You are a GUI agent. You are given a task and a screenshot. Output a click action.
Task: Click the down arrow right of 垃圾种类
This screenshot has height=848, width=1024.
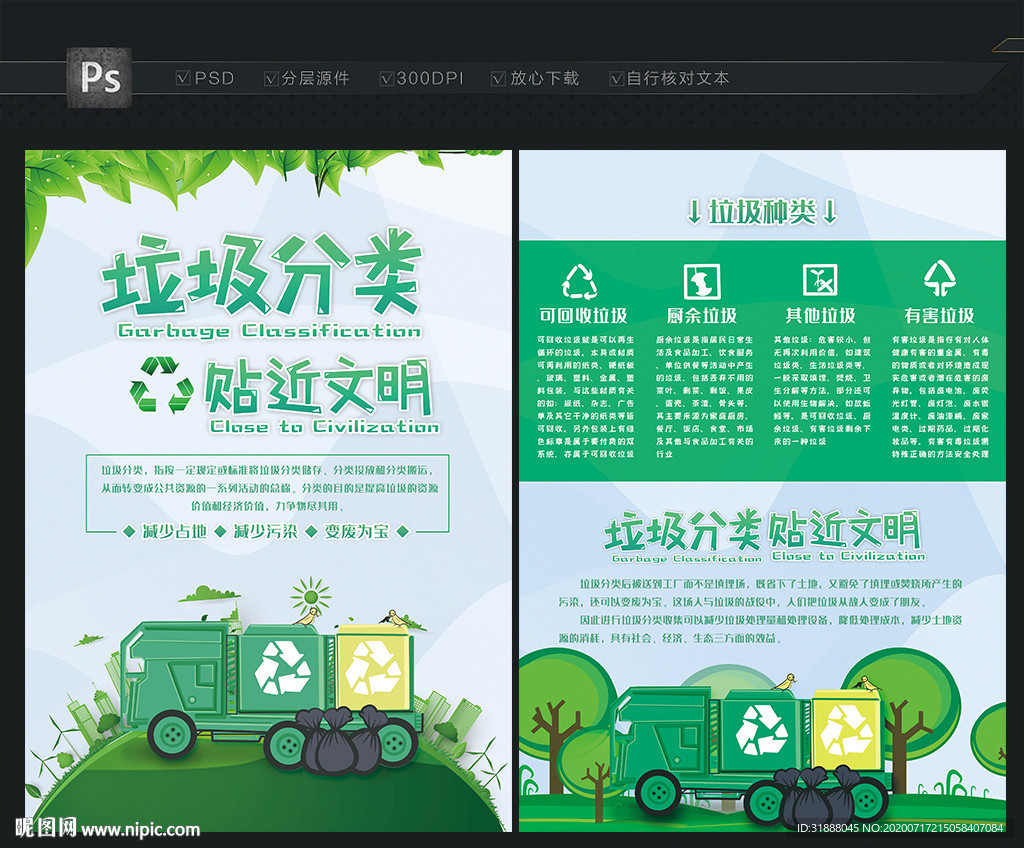pyautogui.click(x=829, y=212)
